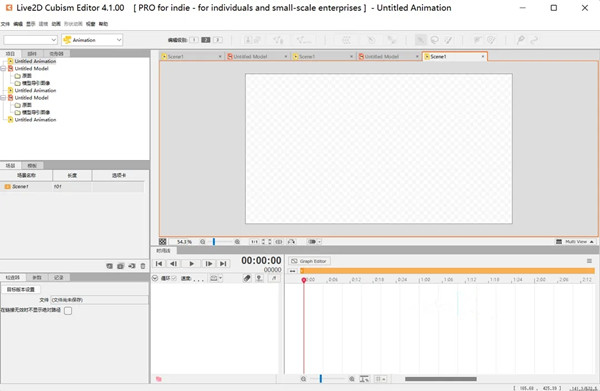This screenshot has width=600, height=391.
Task: Jump to the last frame
Action: coord(223,264)
